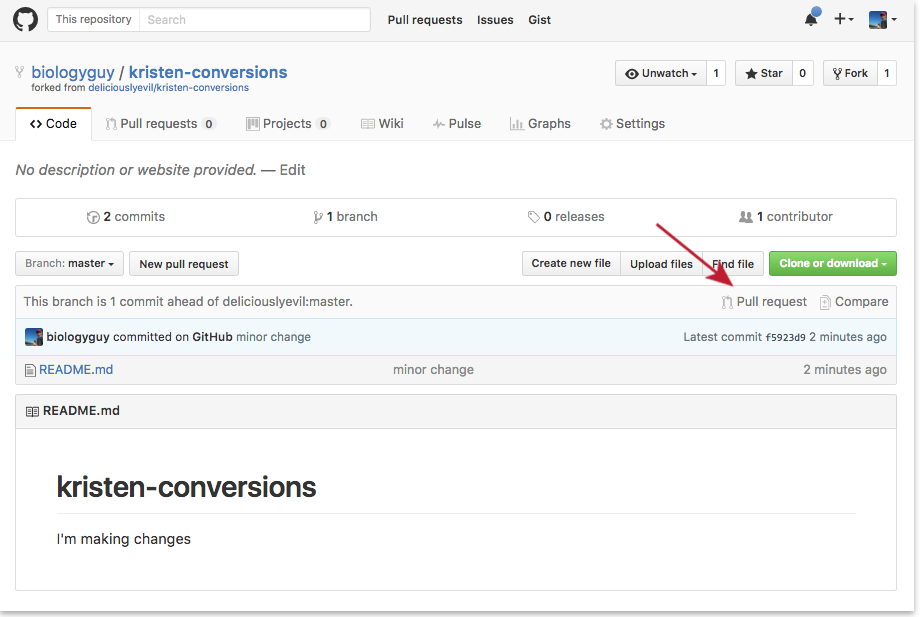The height and width of the screenshot is (617, 923).
Task: View the forks count of 1
Action: point(887,73)
